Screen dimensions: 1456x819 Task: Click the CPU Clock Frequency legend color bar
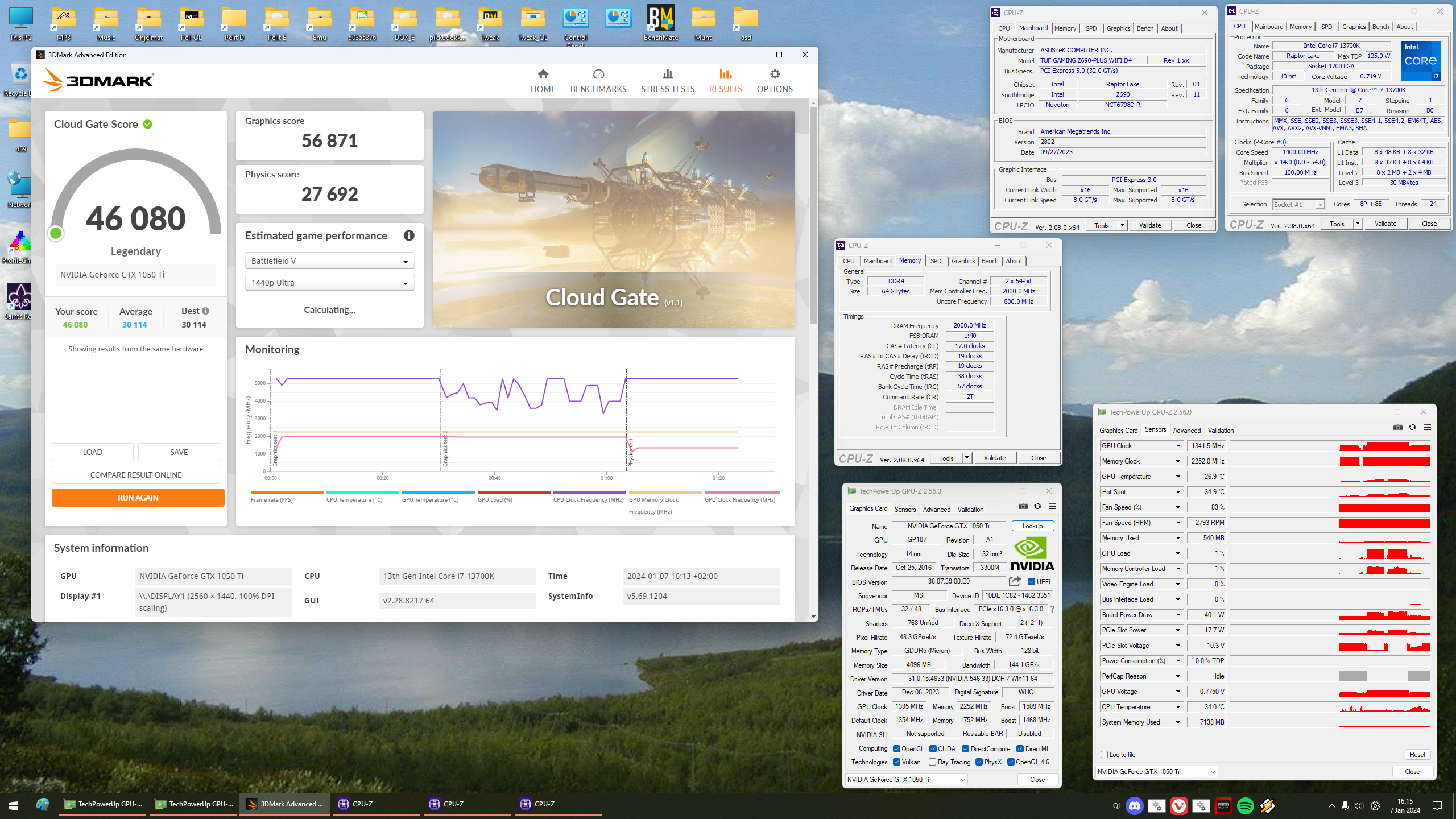coord(589,492)
